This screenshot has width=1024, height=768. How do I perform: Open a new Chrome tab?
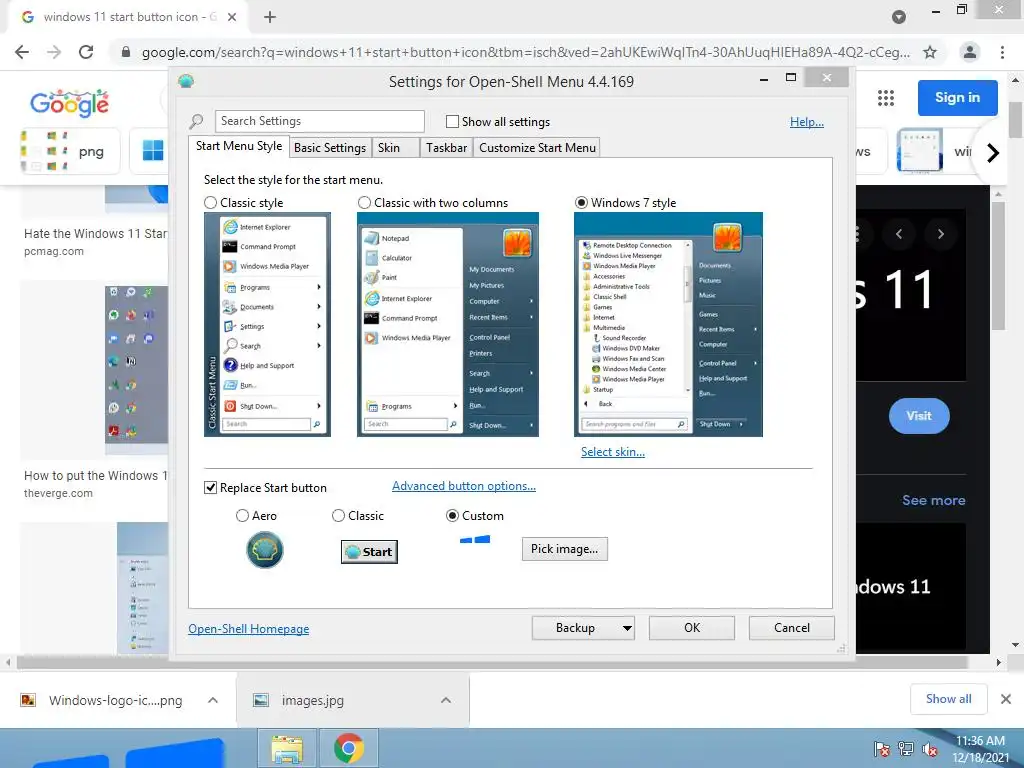270,18
